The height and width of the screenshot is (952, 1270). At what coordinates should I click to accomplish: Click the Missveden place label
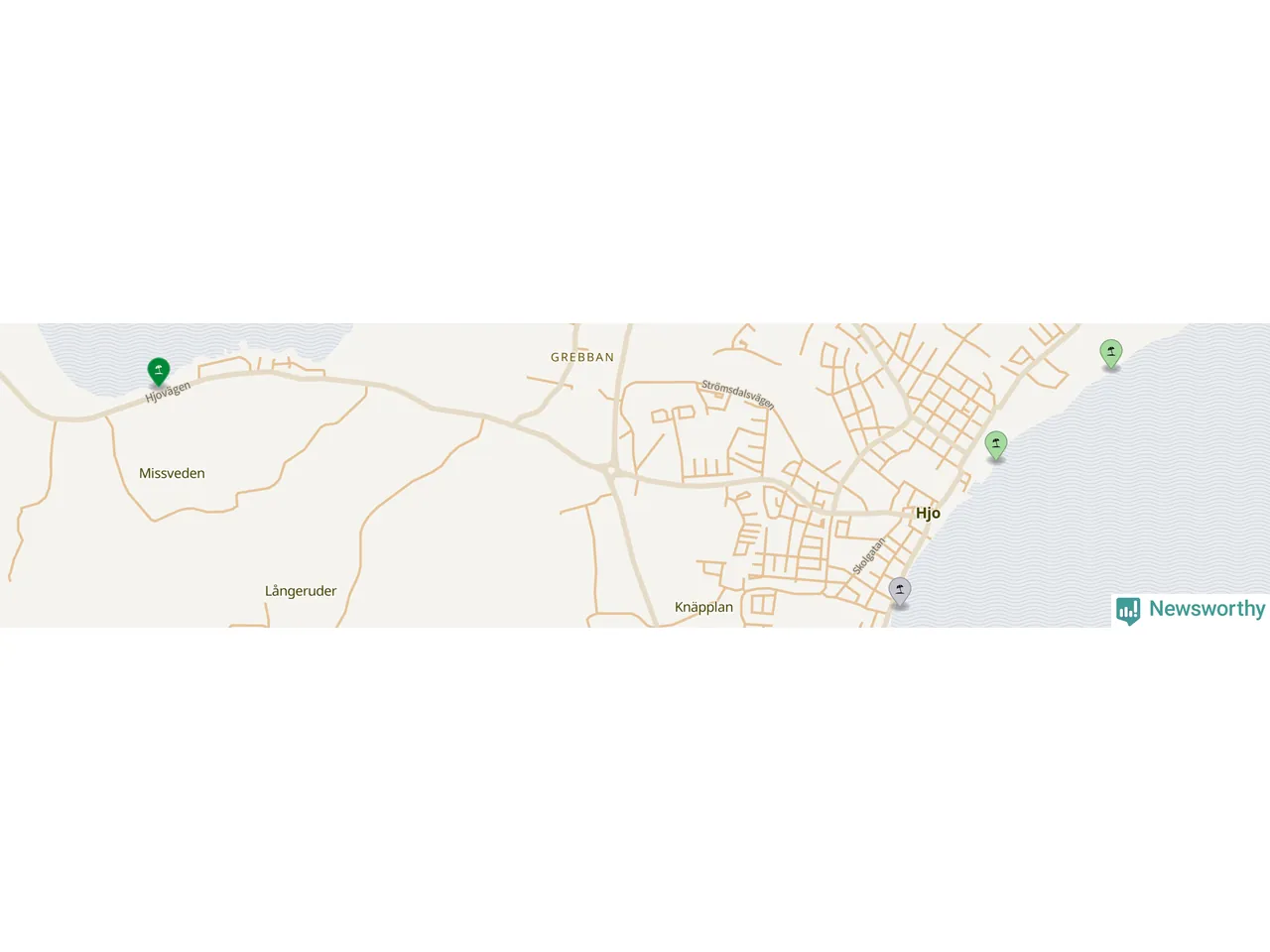(x=172, y=473)
